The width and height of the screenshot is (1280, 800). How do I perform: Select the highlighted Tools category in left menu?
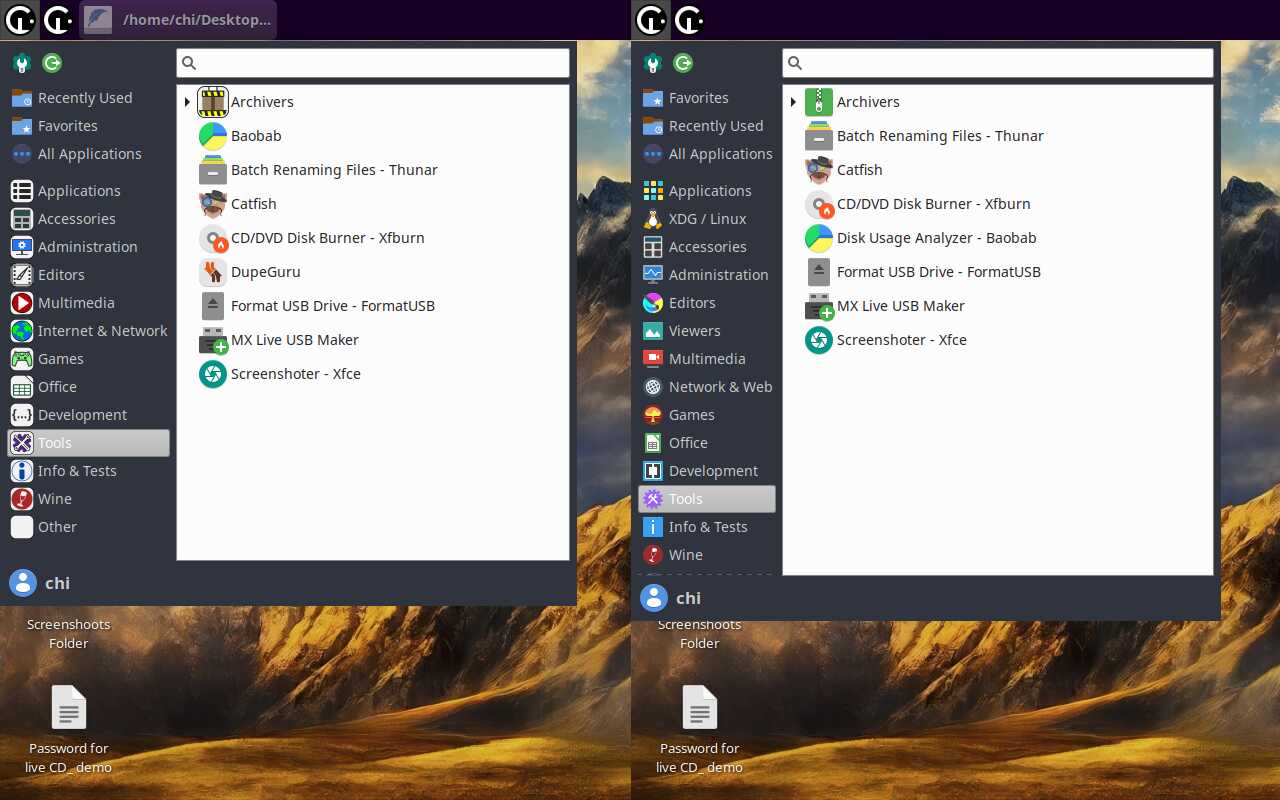coord(88,443)
